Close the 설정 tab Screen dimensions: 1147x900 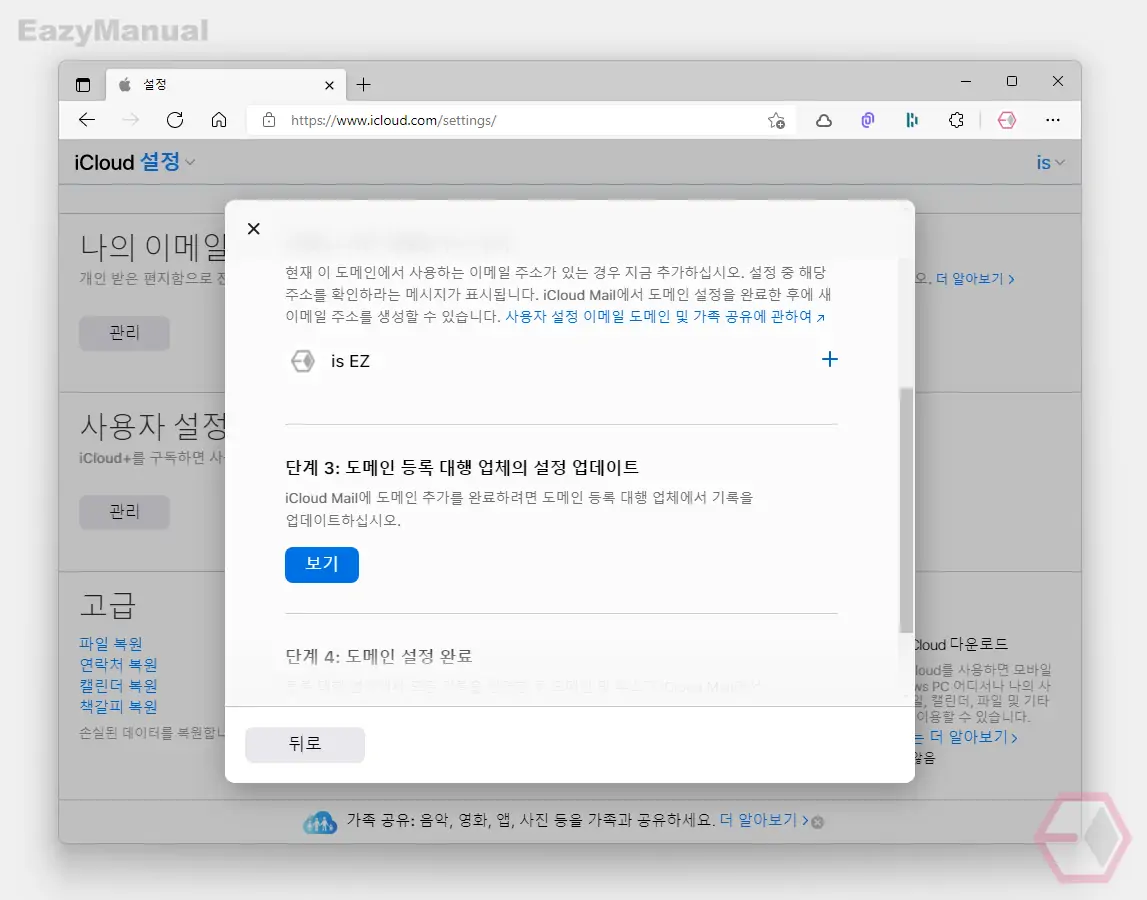329,86
